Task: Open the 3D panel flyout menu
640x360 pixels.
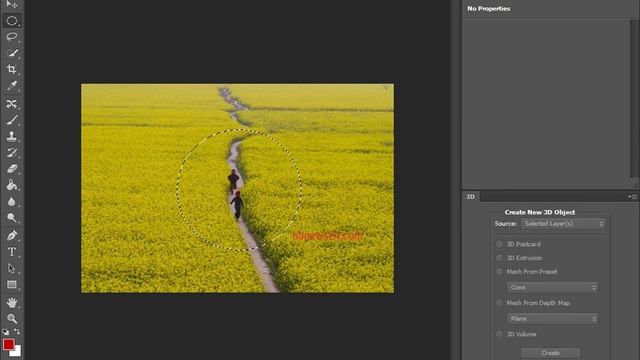Action: point(632,197)
